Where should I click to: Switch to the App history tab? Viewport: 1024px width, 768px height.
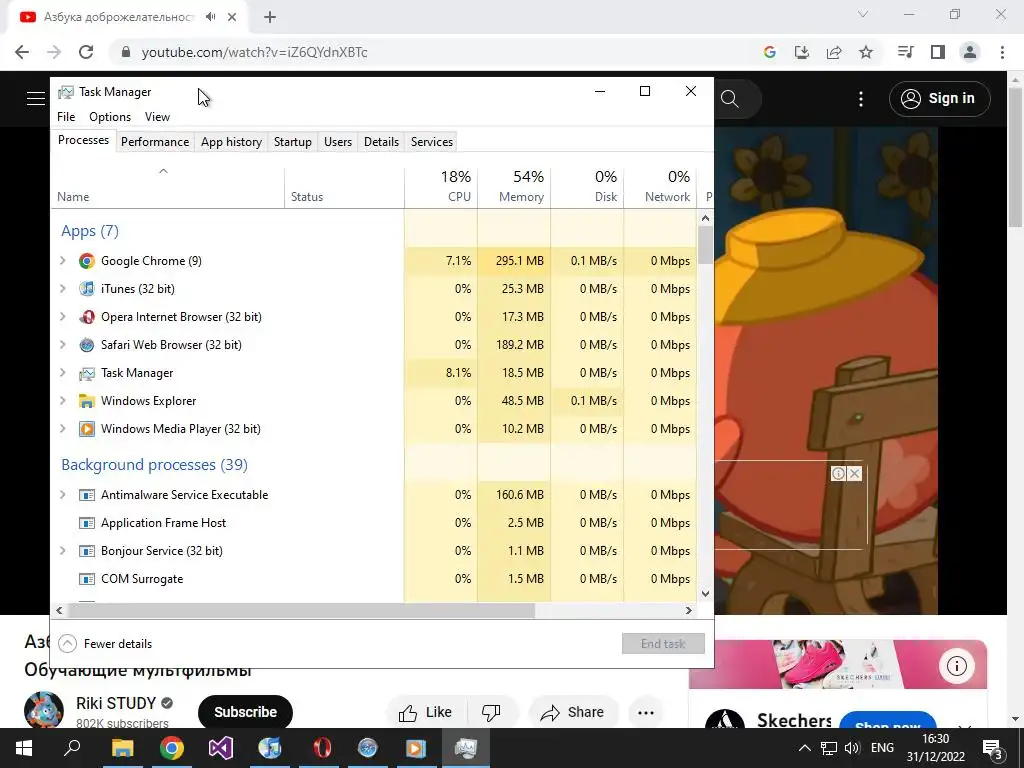coord(231,142)
